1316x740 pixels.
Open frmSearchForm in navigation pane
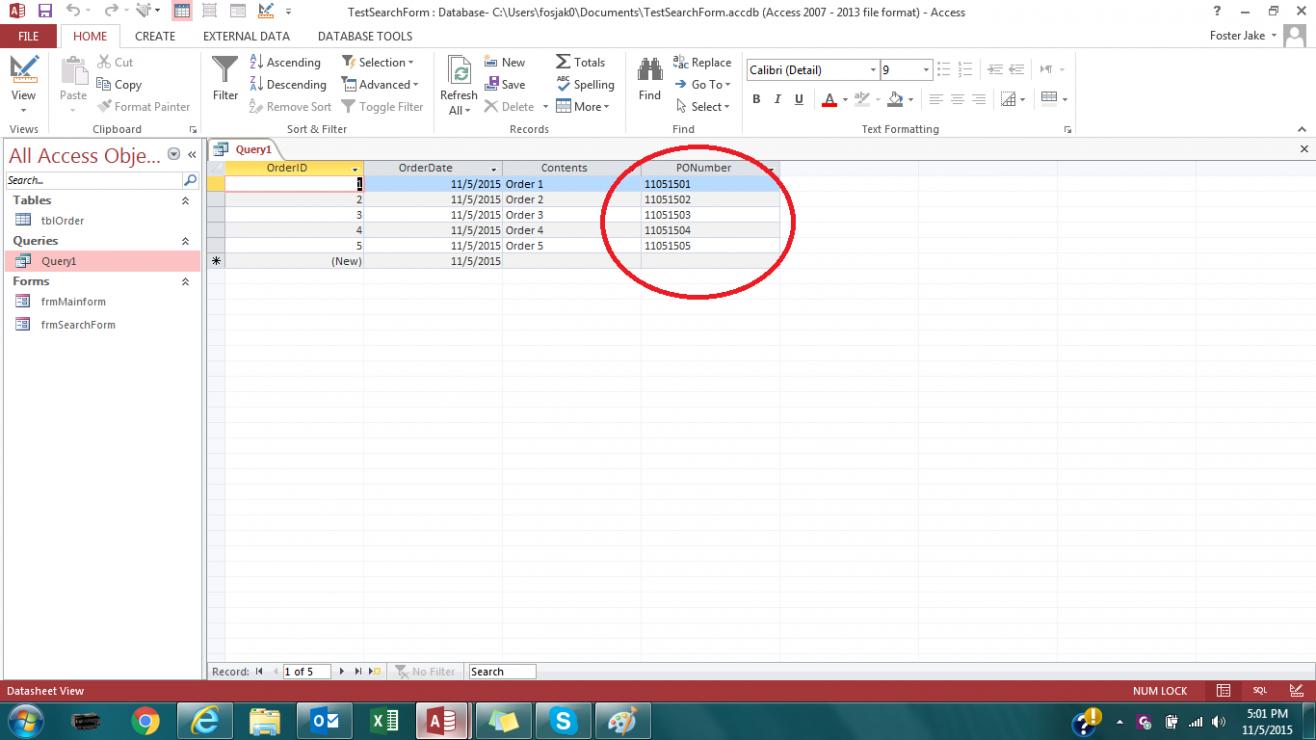coord(77,325)
